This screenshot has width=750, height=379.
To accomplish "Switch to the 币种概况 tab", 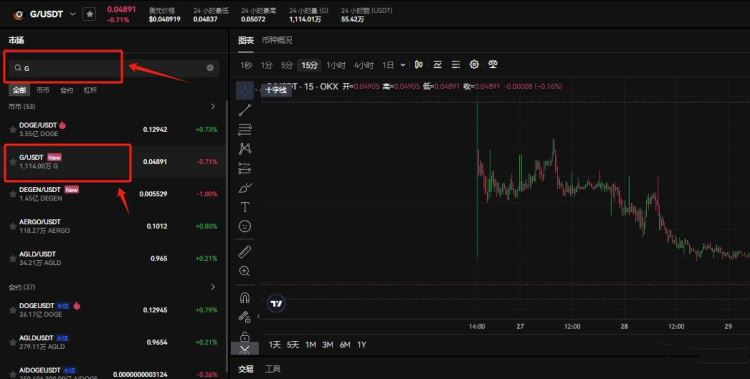I will point(276,40).
